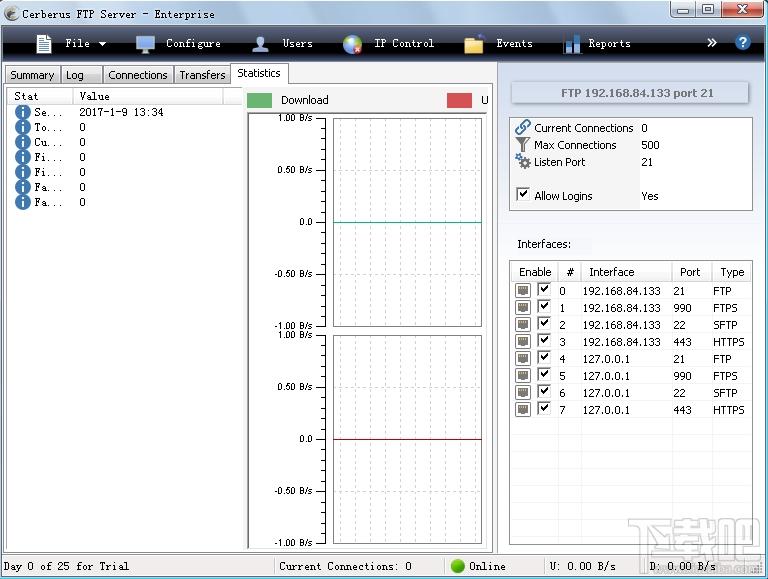The width and height of the screenshot is (768, 579).
Task: Sort by the Value column header
Action: [x=148, y=96]
